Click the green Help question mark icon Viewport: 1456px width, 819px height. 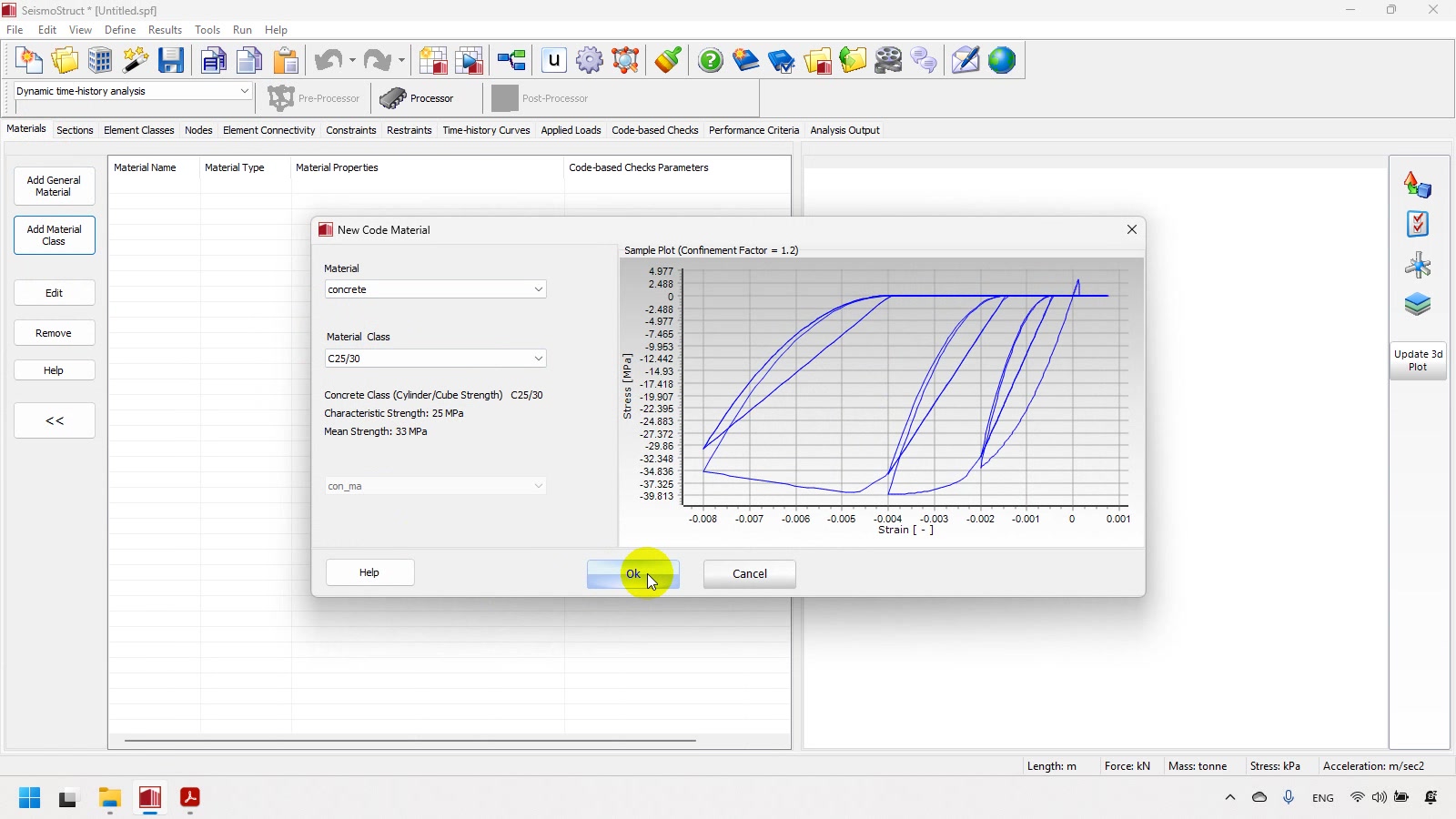710,61
